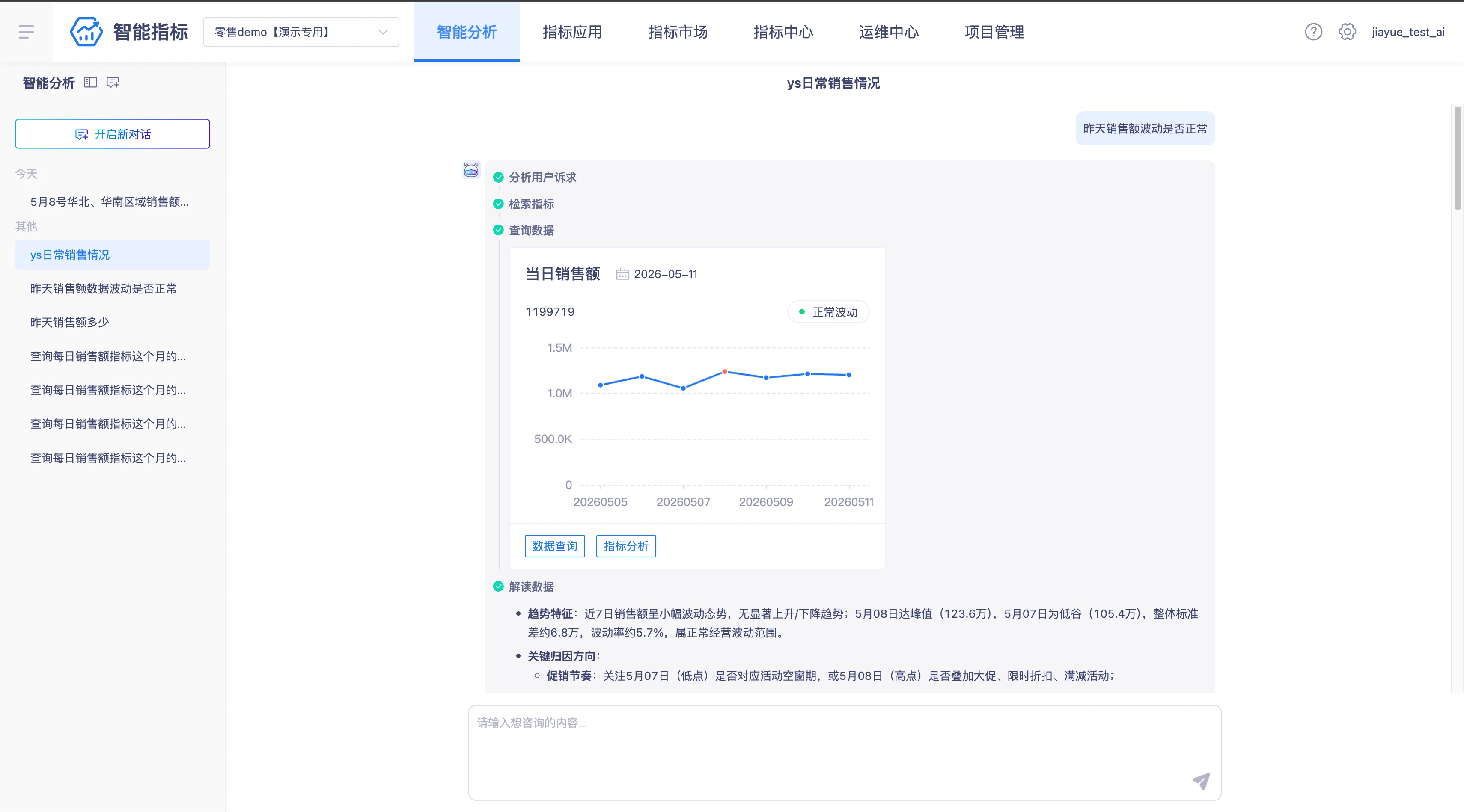The height and width of the screenshot is (812, 1464).
Task: Collapse the 解读数据 step
Action: pyautogui.click(x=531, y=587)
